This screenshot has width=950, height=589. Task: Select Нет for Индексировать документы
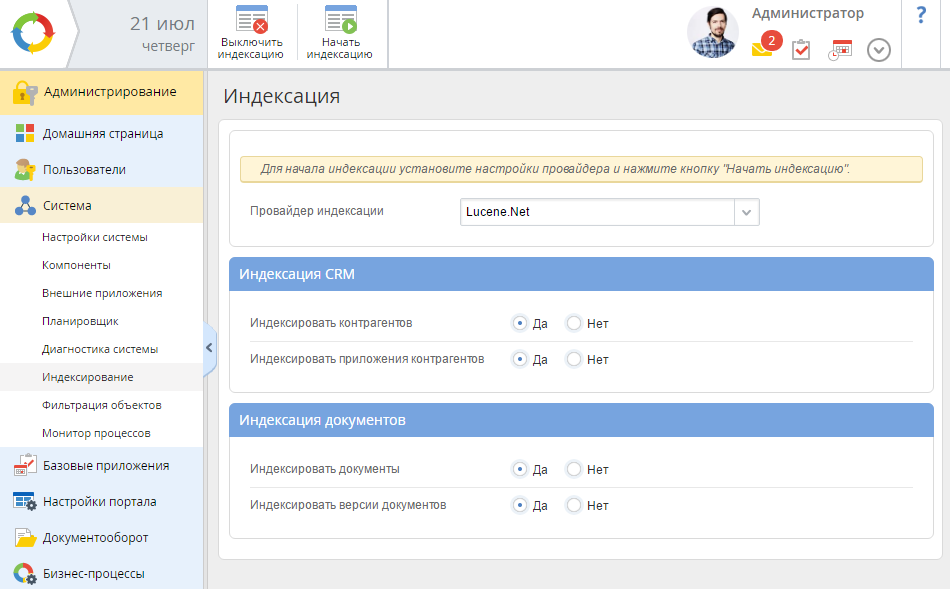pyautogui.click(x=574, y=469)
